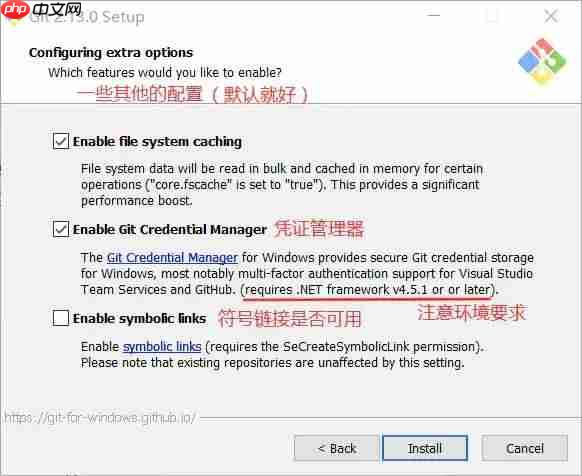Click the underlined '.NET framework v4.5.1' requirement text
Viewport: 582px width, 476px height.
[x=362, y=289]
